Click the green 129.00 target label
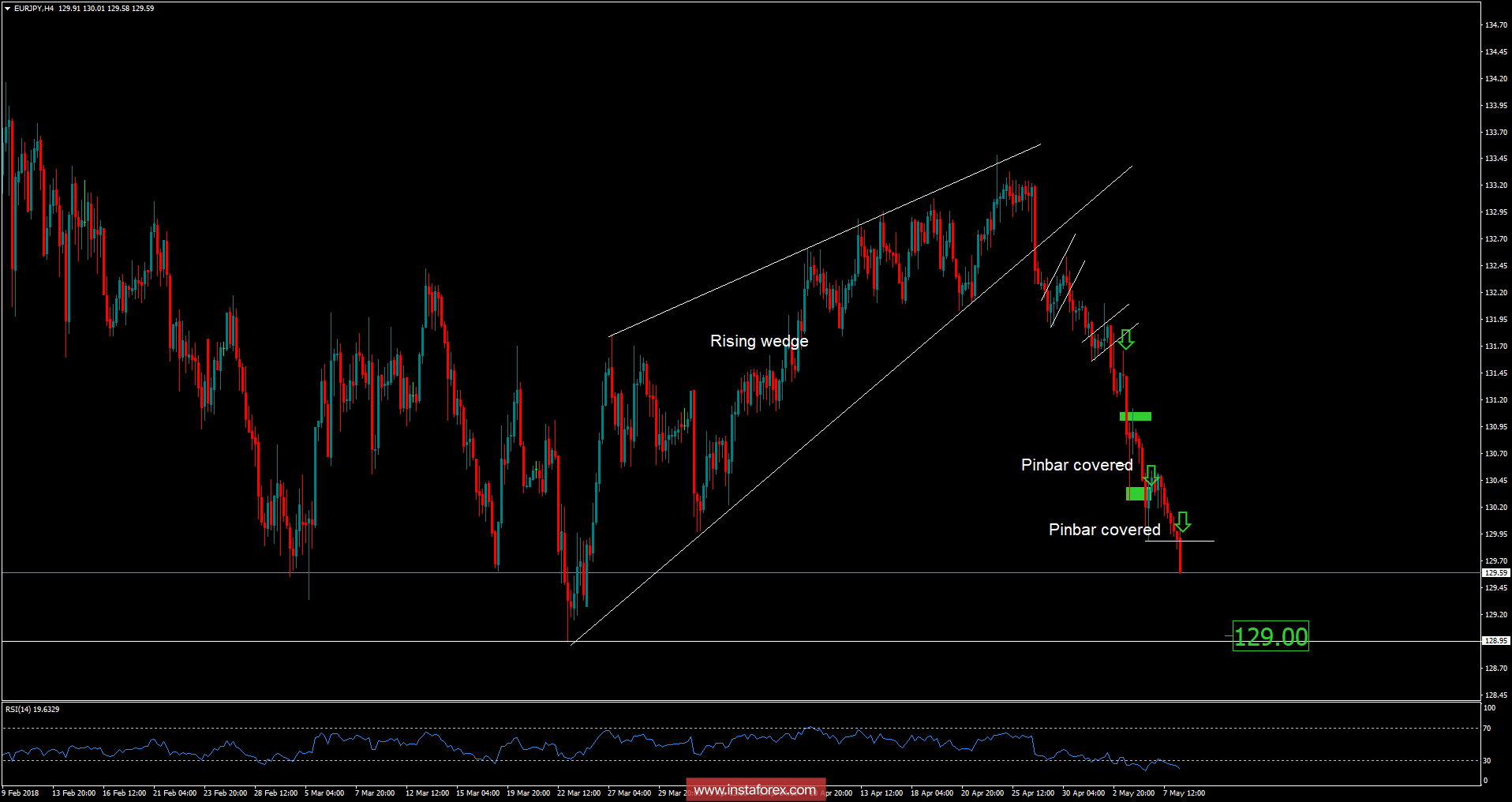The height and width of the screenshot is (802, 1512). click(1271, 636)
